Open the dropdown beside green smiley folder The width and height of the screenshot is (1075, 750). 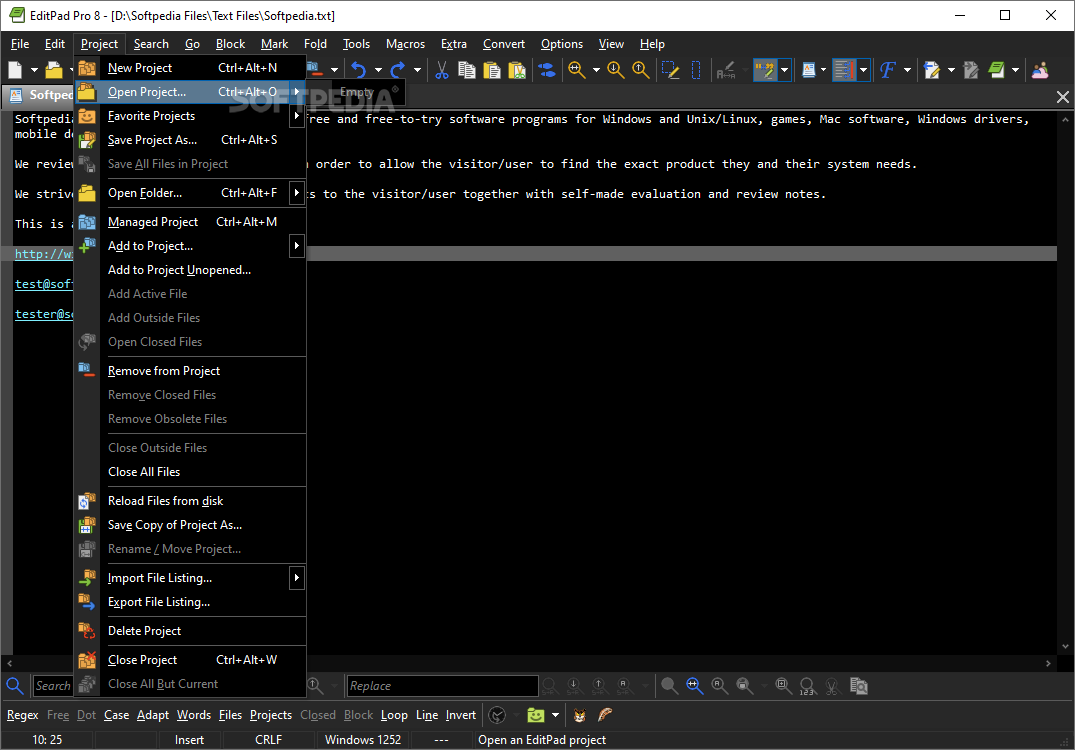555,715
